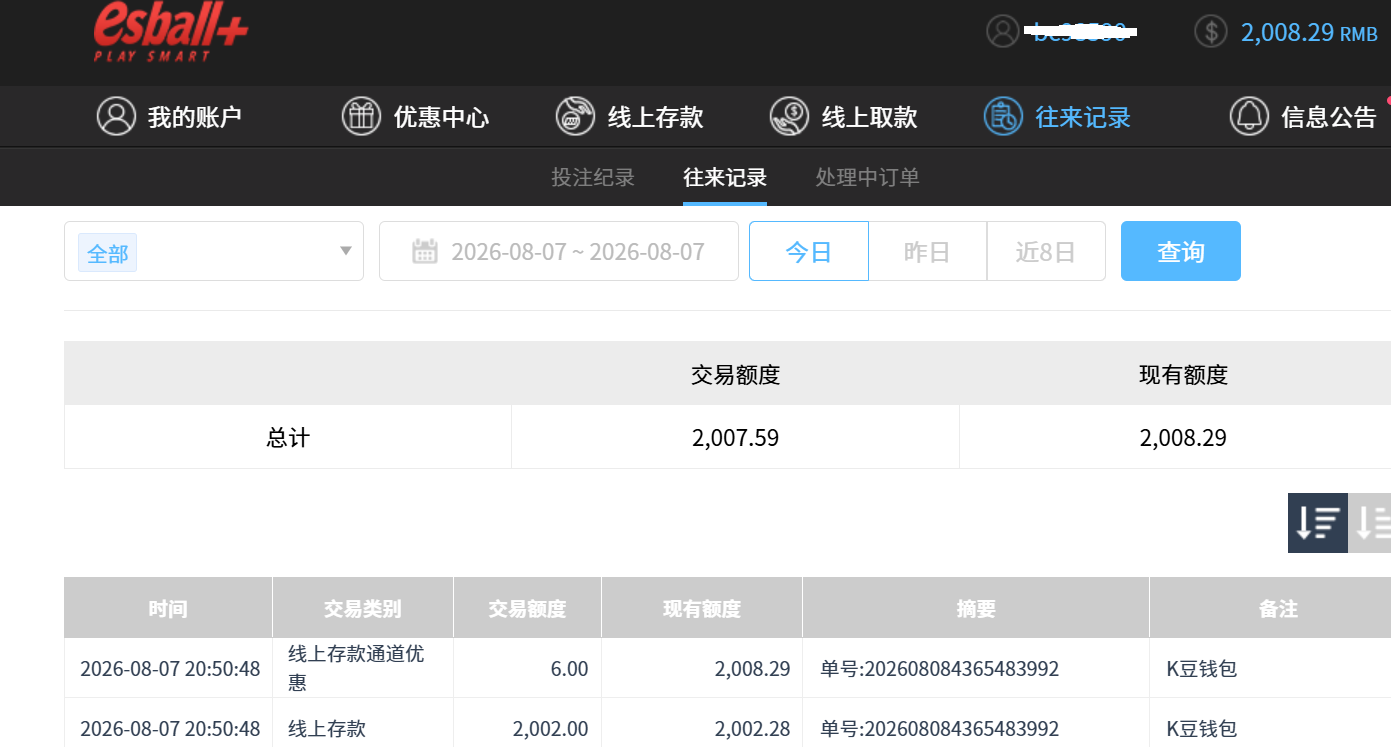The height and width of the screenshot is (747, 1391).
Task: Click the 2,008.29 RMB balance
Action: (x=1309, y=32)
